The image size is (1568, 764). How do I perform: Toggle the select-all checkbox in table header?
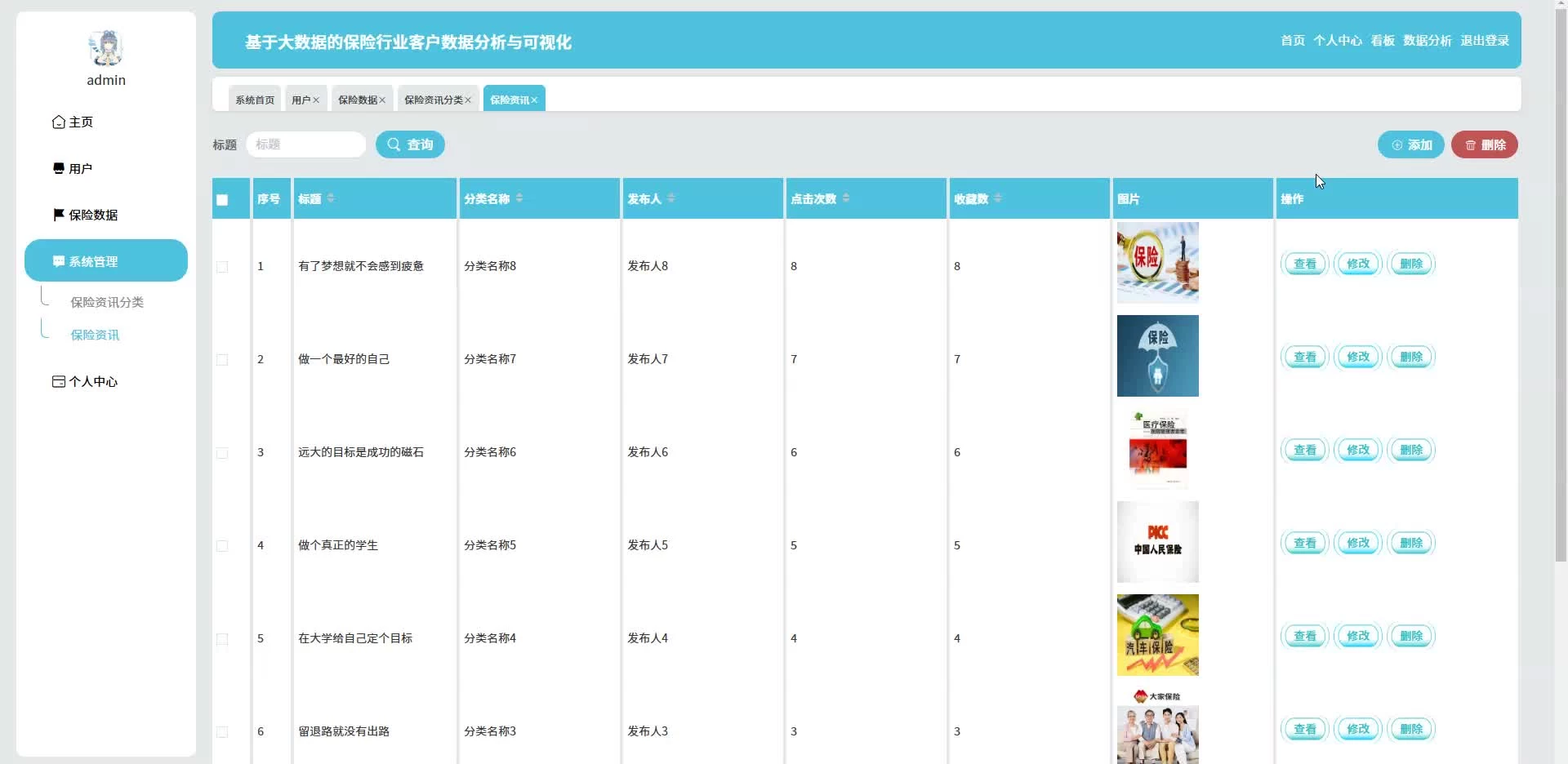point(222,200)
